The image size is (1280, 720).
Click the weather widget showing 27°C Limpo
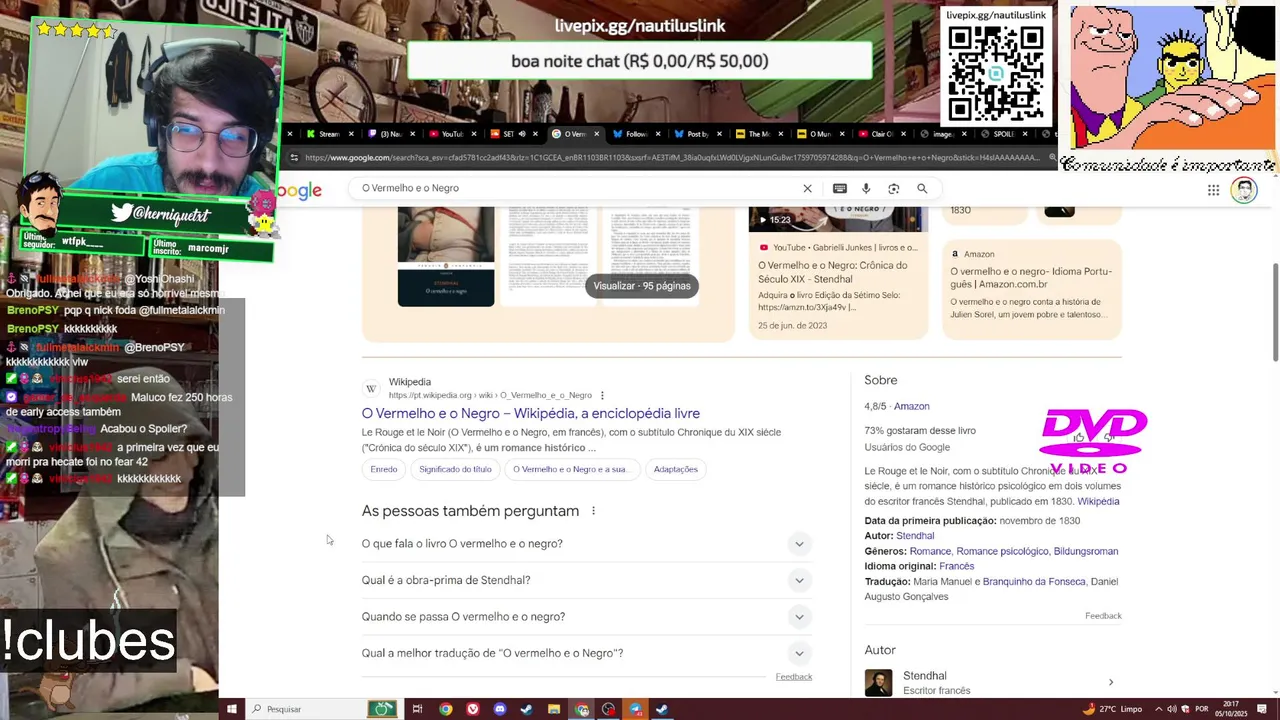point(1112,709)
